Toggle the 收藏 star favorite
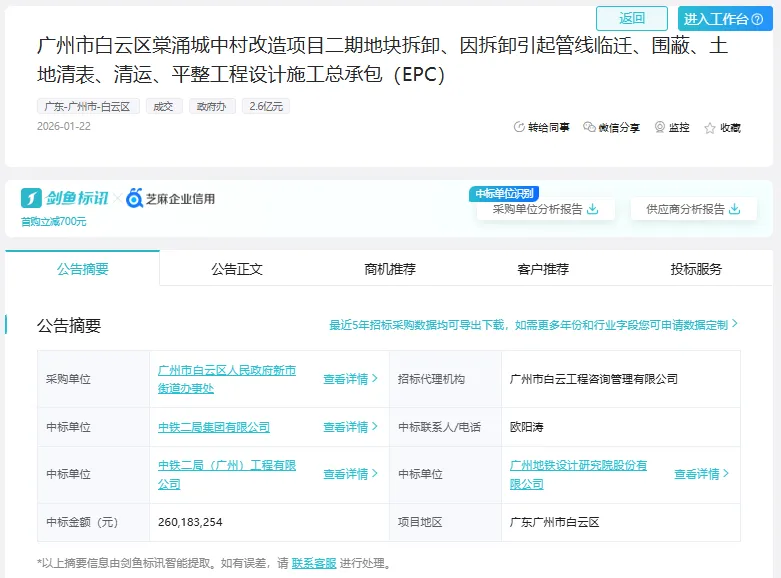Viewport: 781px width, 578px height. [710, 128]
